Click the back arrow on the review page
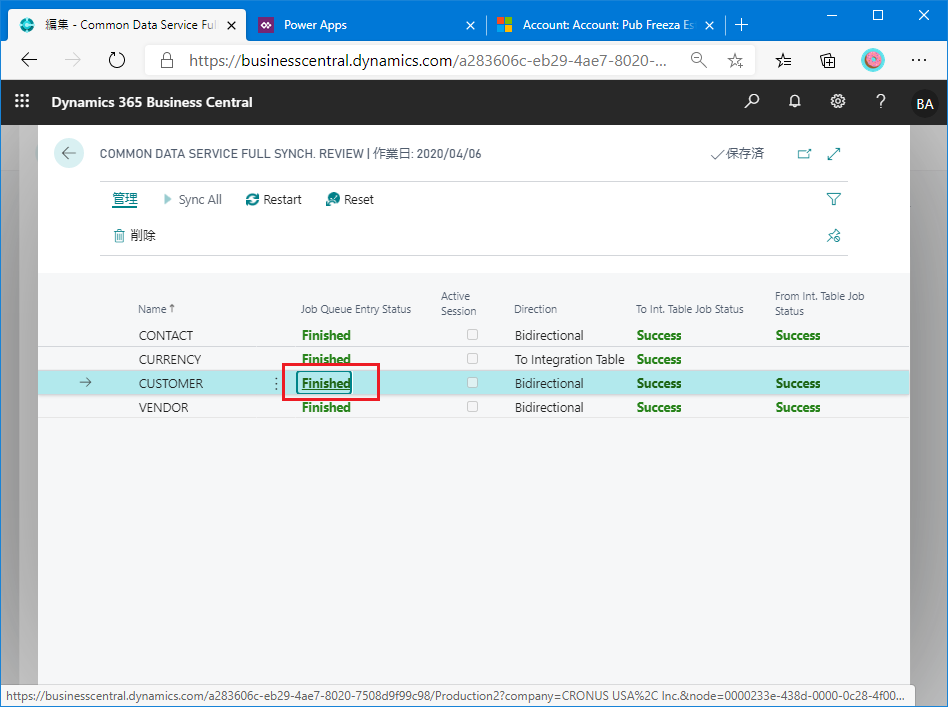This screenshot has height=707, width=948. [x=69, y=153]
